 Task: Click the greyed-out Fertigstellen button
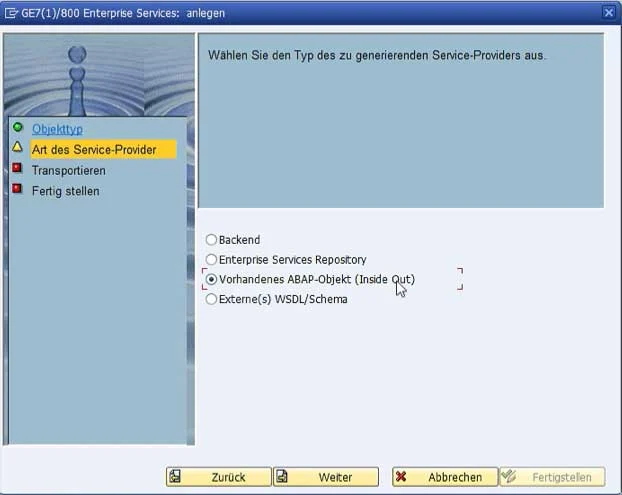pyautogui.click(x=552, y=477)
